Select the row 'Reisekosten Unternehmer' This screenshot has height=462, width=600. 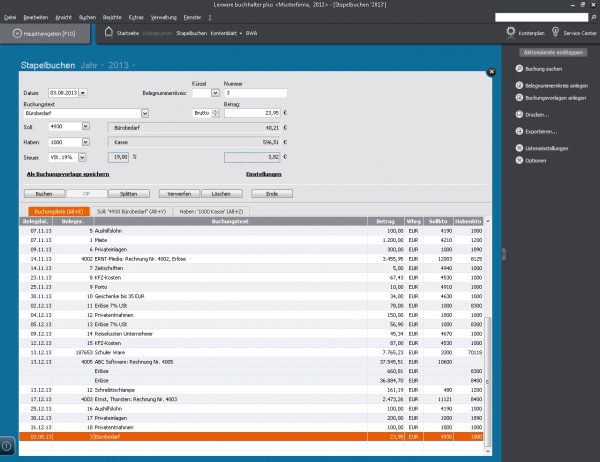click(x=251, y=334)
